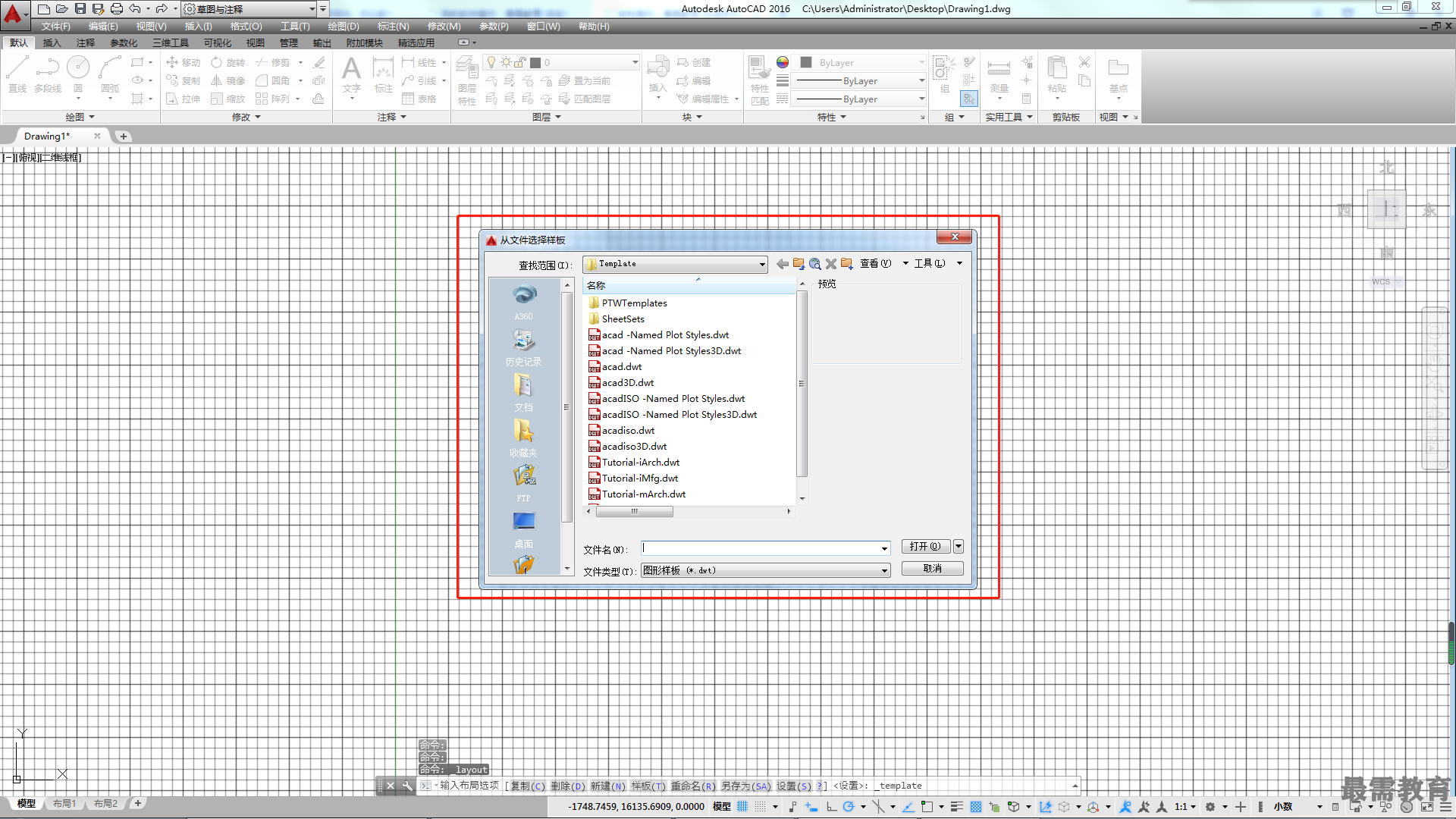Open the 文件(F) menu
Screen dimensions: 1456x819
tap(55, 27)
